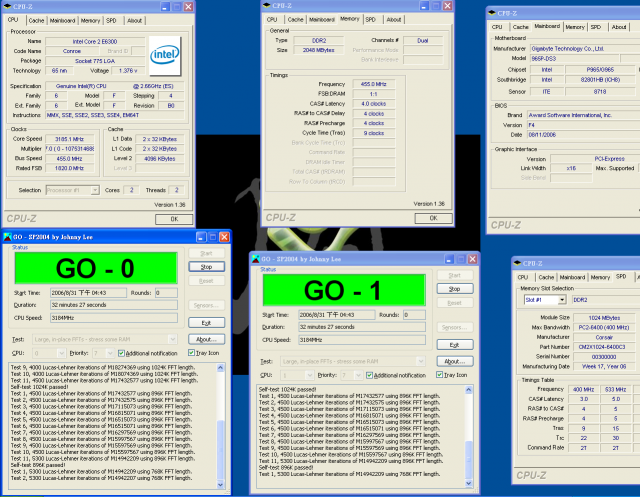The image size is (640, 497).
Task: Minimize the CPU-Z CPU tab window
Action: coord(164,7)
